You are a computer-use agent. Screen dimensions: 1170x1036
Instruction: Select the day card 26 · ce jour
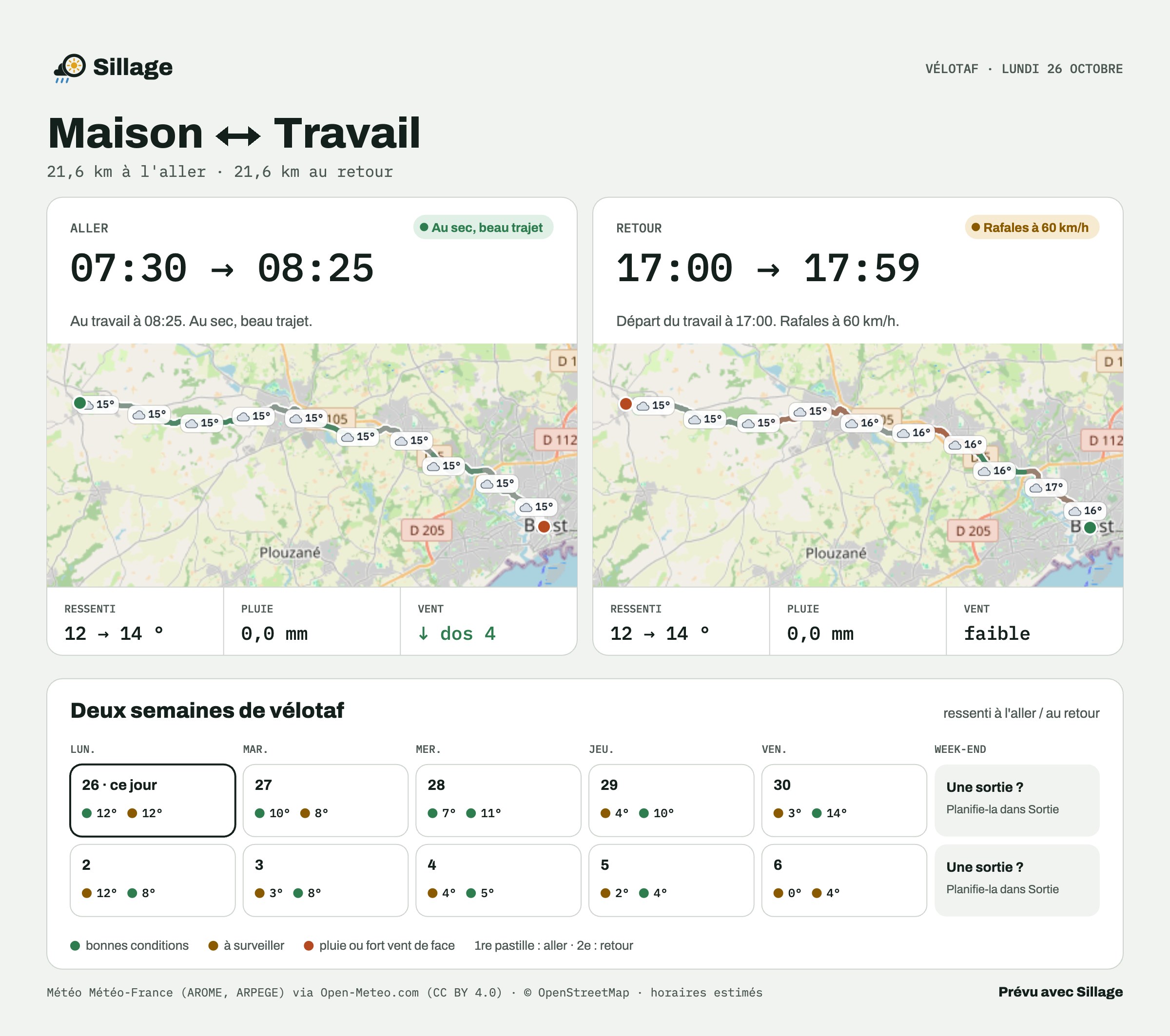click(x=152, y=800)
